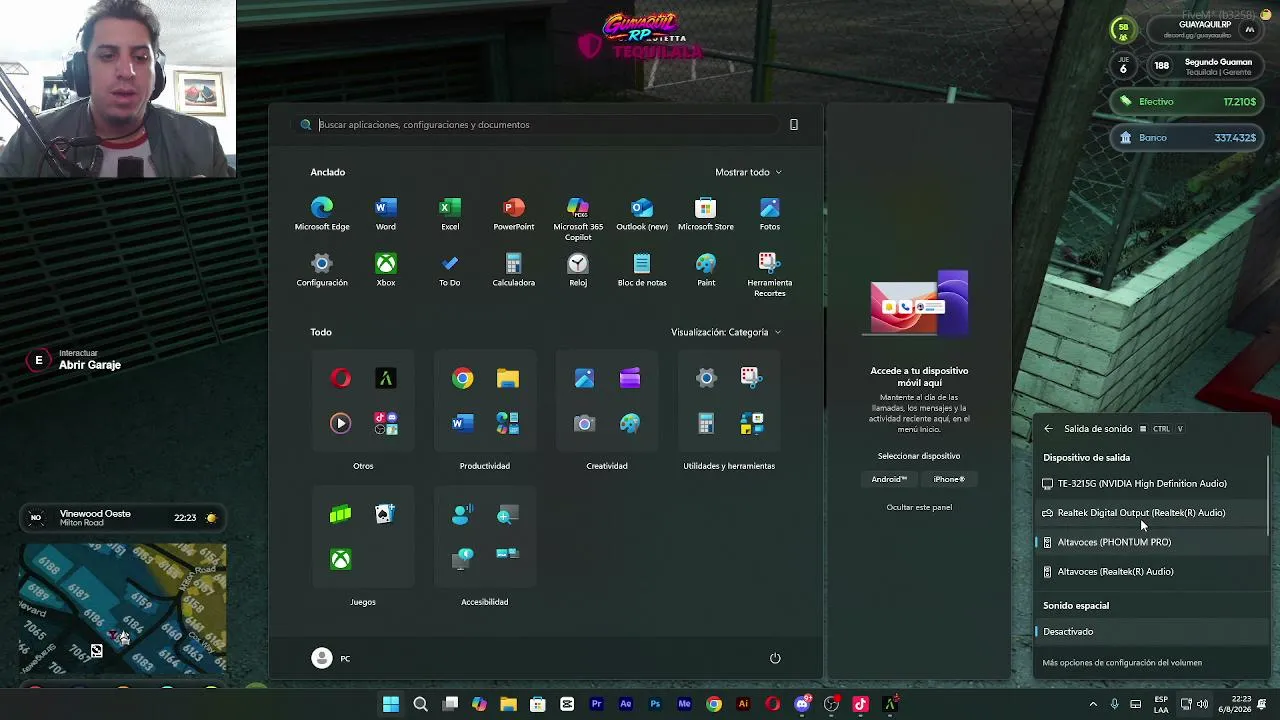
Task: Open ESP LAA input language indicator
Action: (1161, 704)
